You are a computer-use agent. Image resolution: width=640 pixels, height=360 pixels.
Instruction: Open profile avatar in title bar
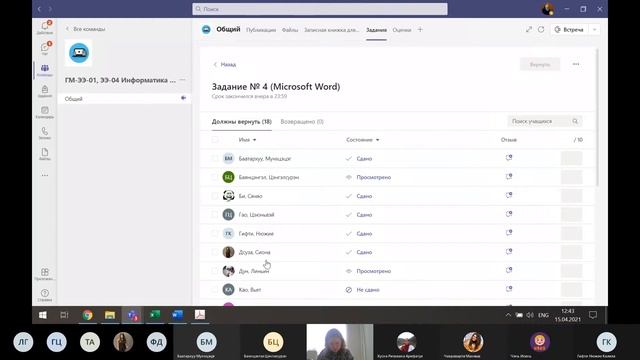click(x=548, y=9)
